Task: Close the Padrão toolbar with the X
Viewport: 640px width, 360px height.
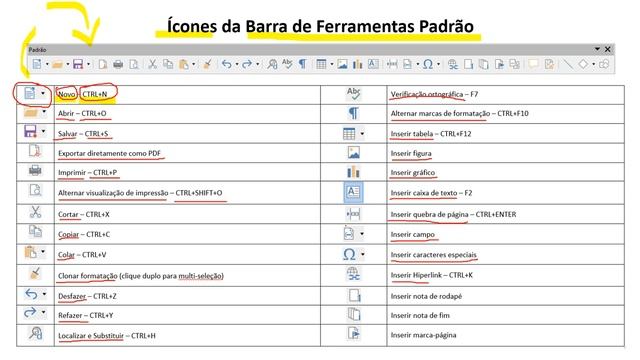Action: coord(607,49)
